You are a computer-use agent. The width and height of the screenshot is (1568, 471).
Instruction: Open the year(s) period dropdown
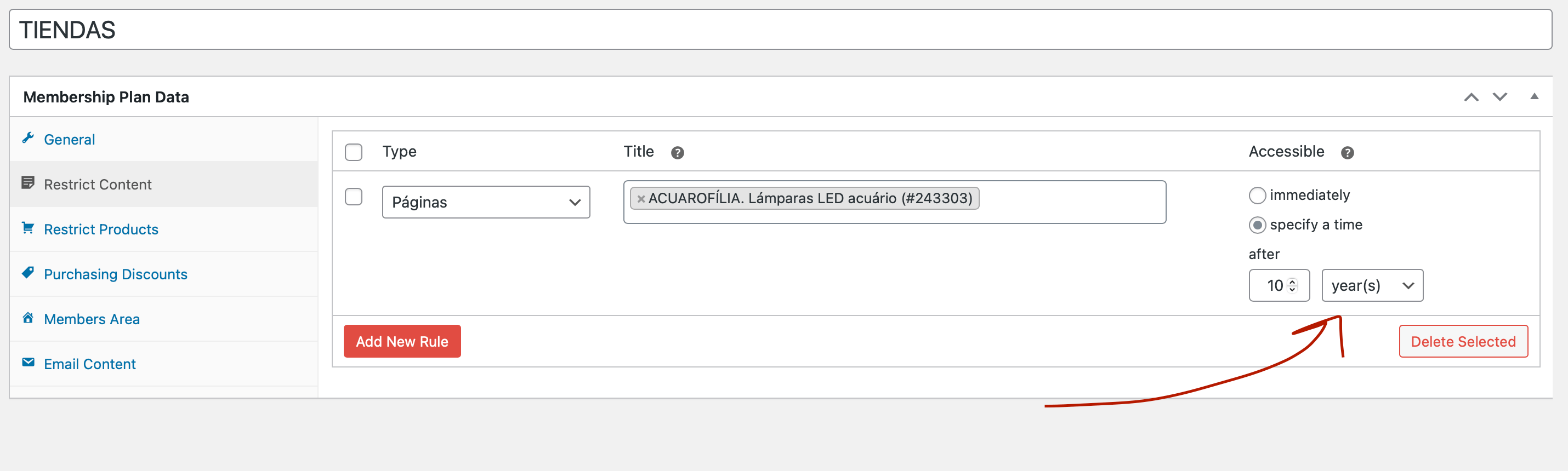pyautogui.click(x=1372, y=286)
